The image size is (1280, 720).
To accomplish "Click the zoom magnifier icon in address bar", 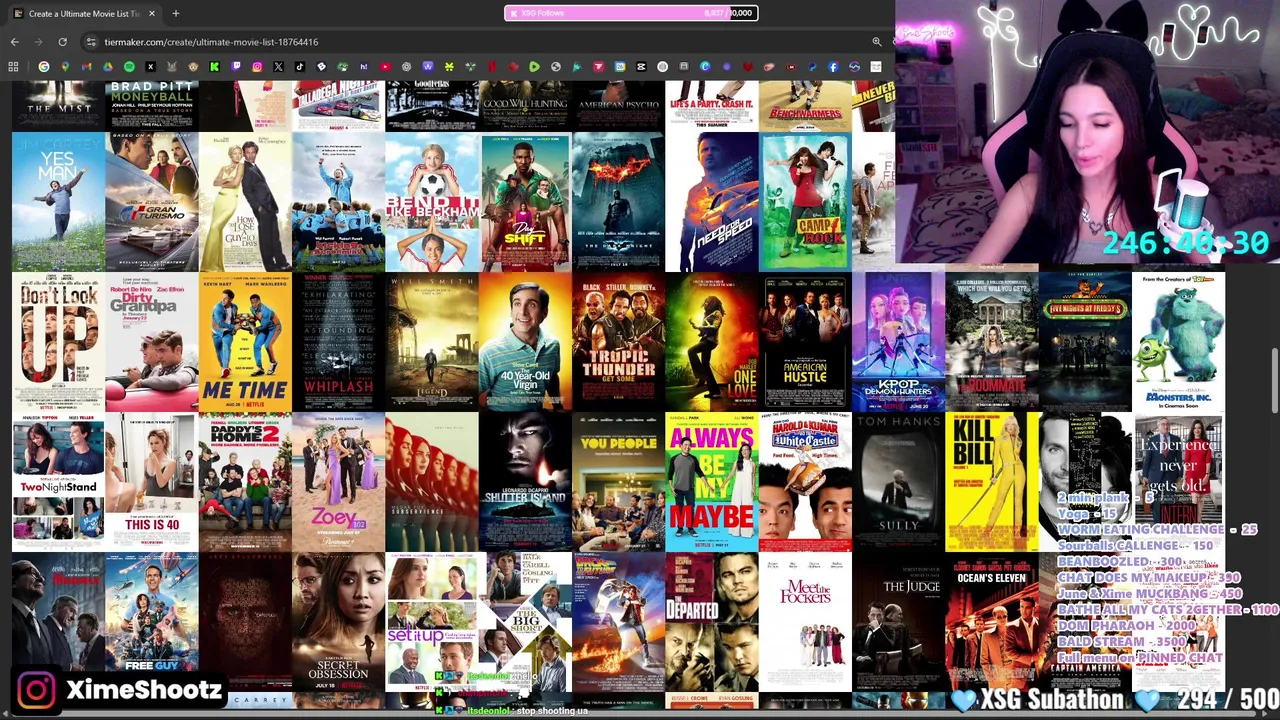I will click(877, 42).
